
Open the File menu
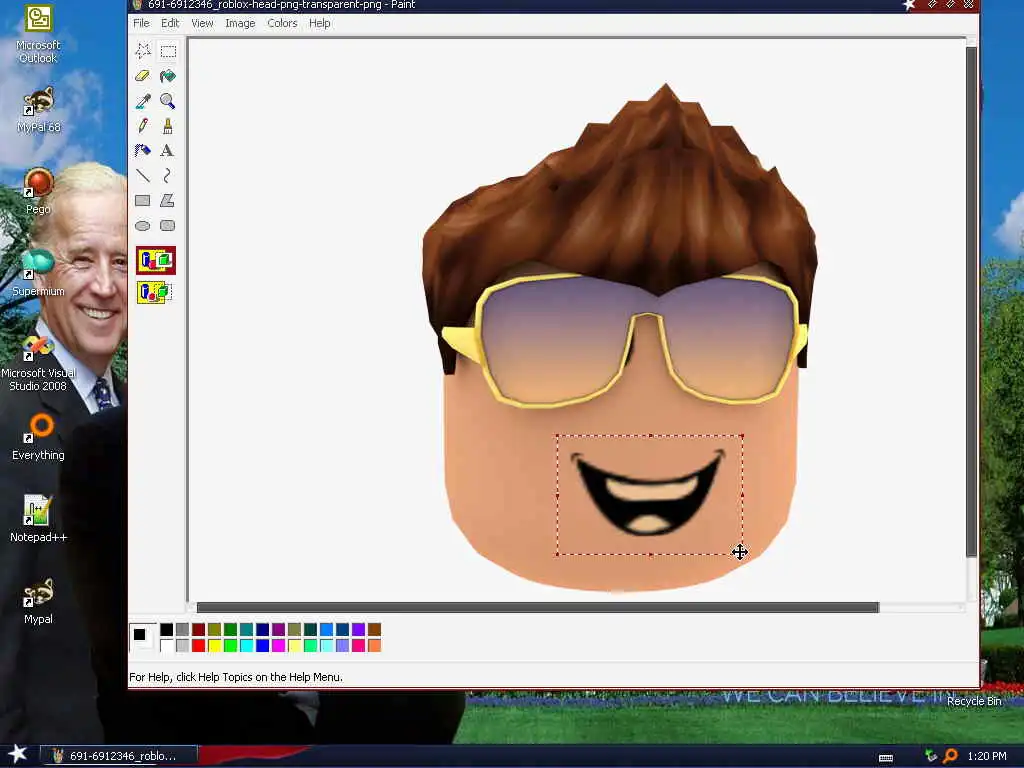click(x=141, y=23)
